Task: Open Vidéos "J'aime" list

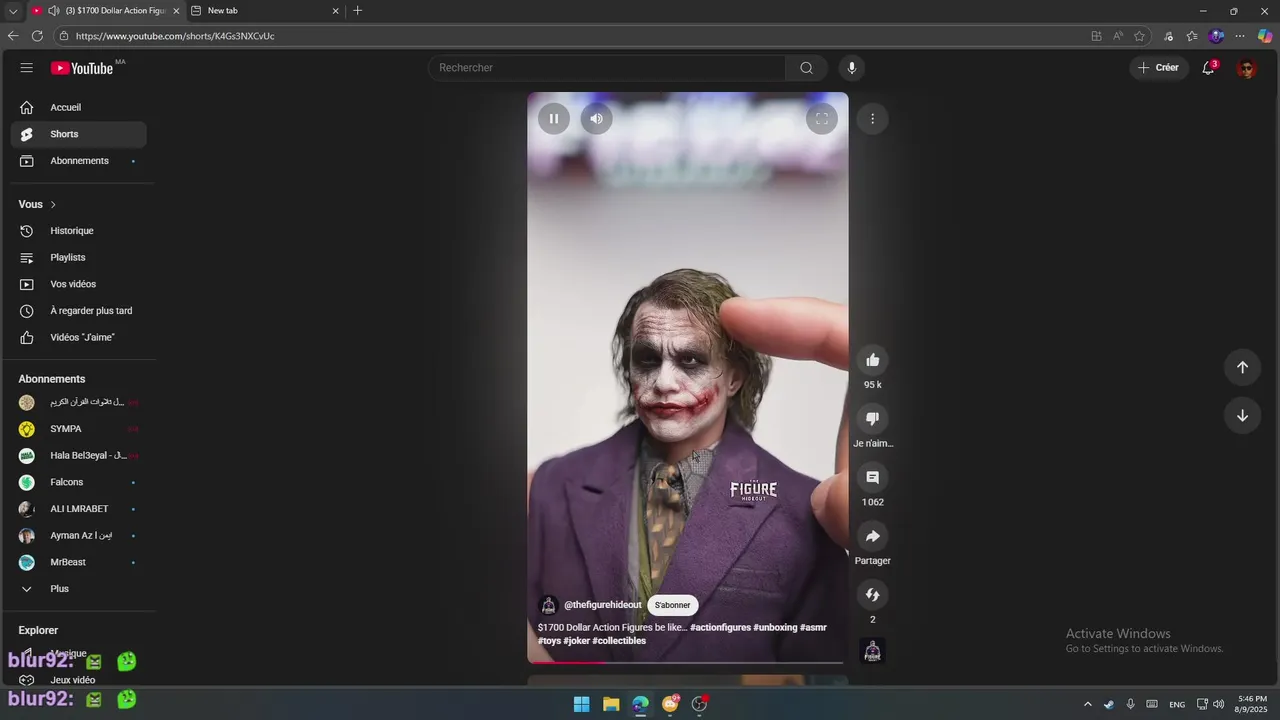Action: click(x=79, y=338)
